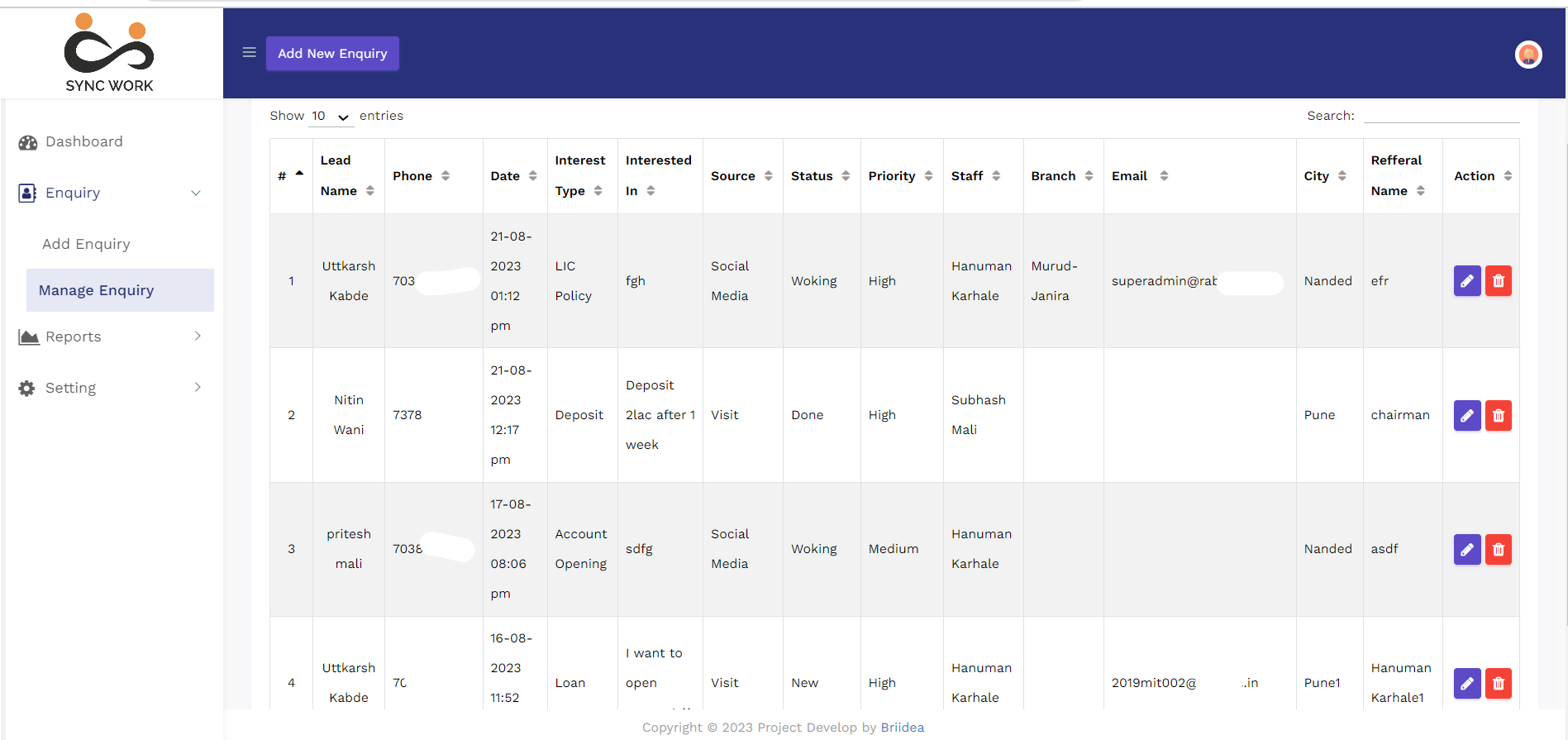Sort table by Interest Type
This screenshot has height=740, width=1568.
coord(582,175)
